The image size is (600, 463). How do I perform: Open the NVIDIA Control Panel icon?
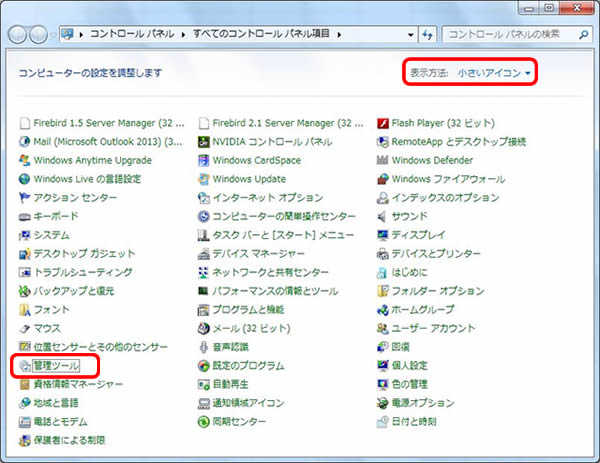(204, 142)
